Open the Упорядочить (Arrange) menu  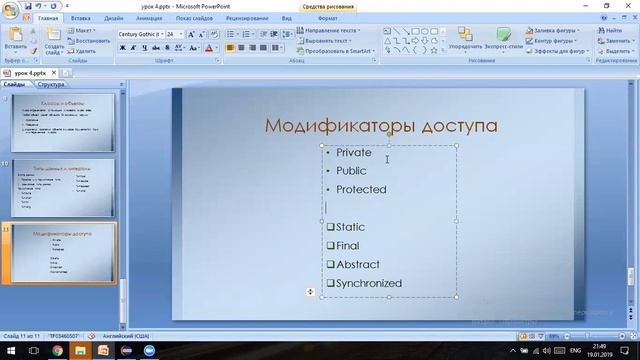[x=465, y=40]
